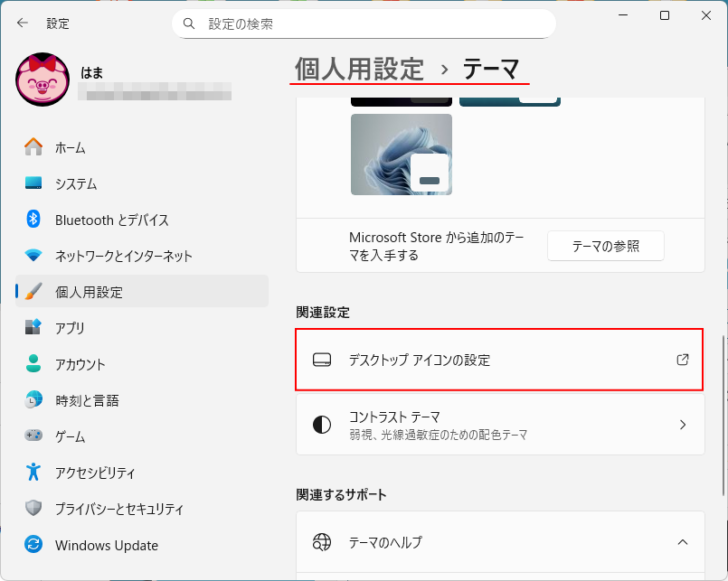
Task: Open the システム sidebar item
Action: click(142, 183)
